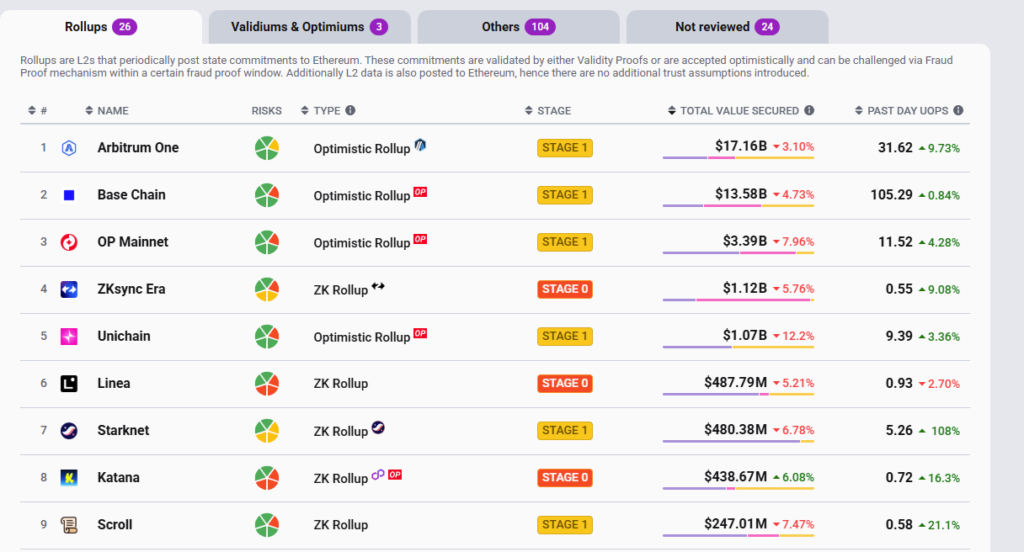Sort table by the # column
Image resolution: width=1024 pixels, height=552 pixels.
coord(38,111)
